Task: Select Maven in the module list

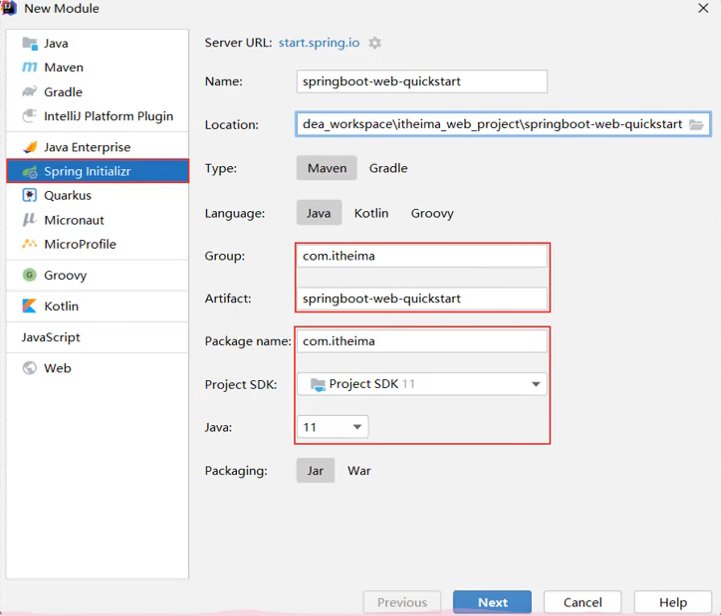Action: point(97,68)
